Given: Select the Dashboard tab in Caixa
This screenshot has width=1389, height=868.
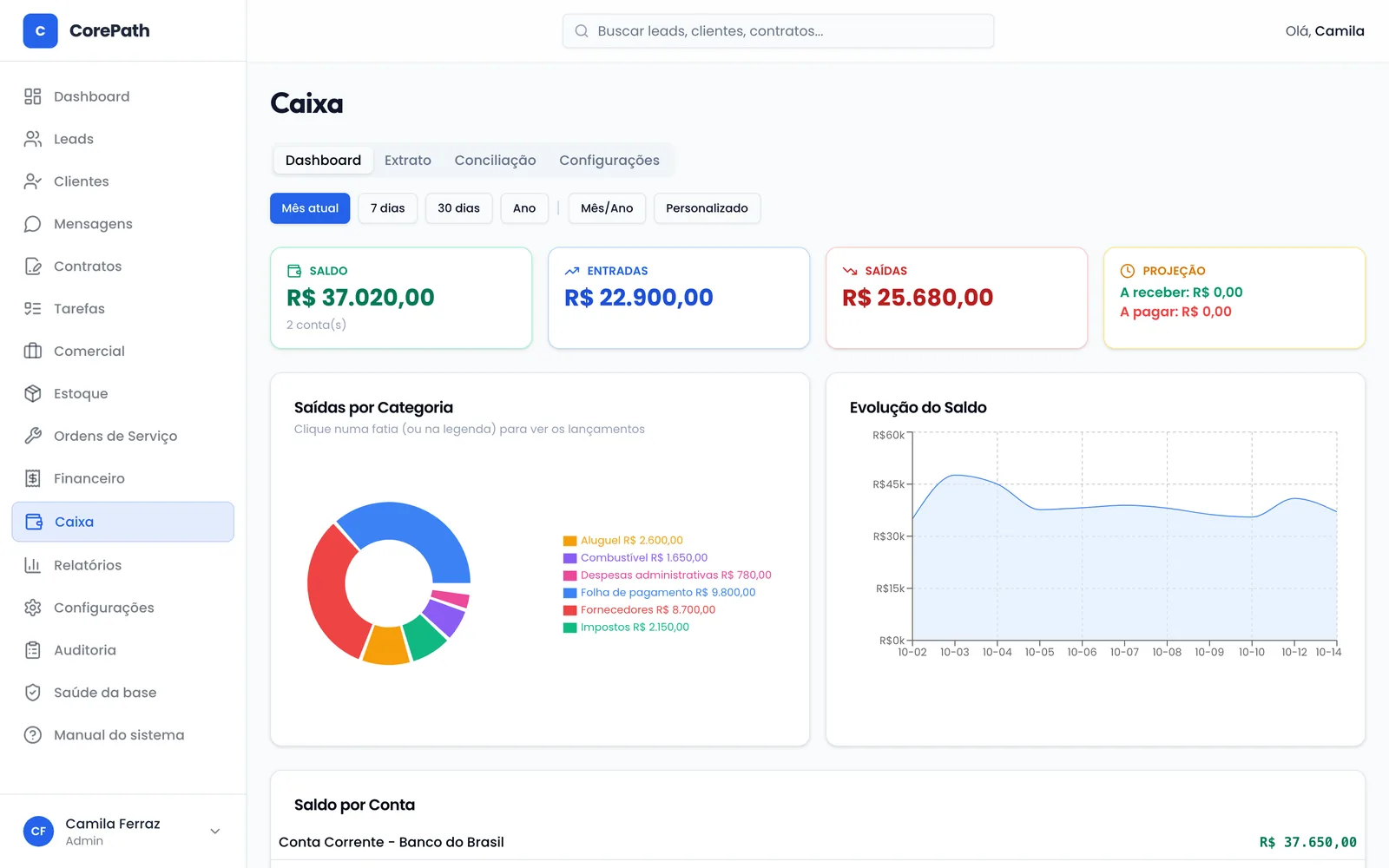Looking at the screenshot, I should coord(323,161).
